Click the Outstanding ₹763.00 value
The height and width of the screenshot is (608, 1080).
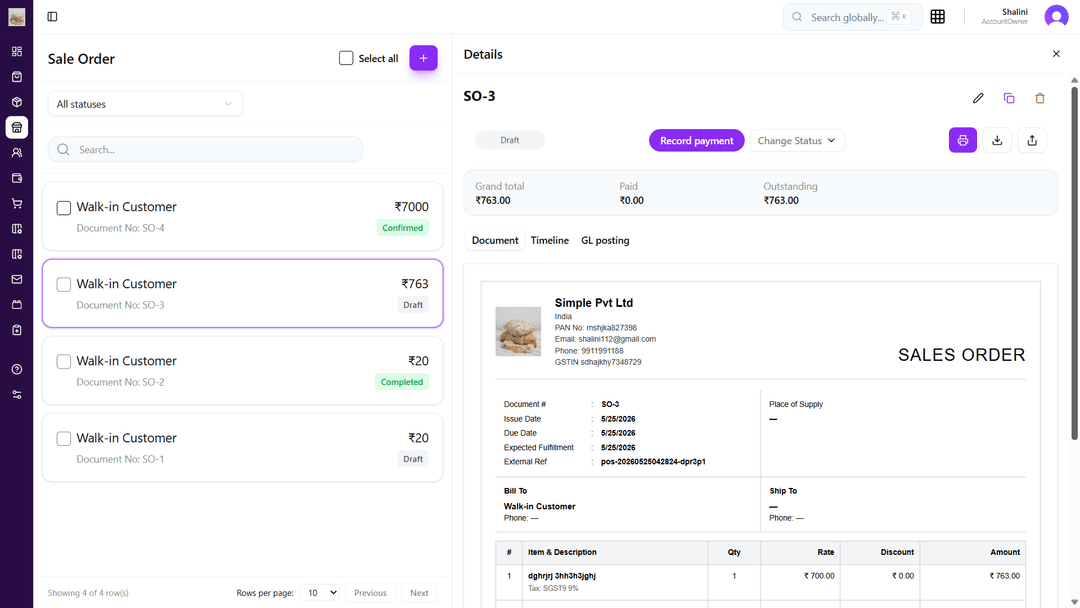(x=781, y=200)
